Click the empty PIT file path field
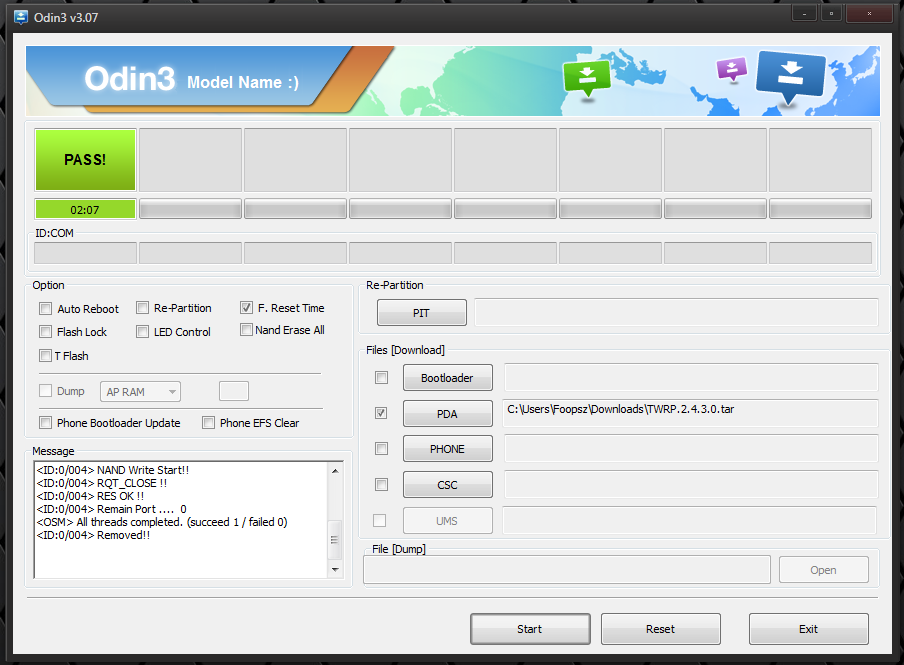The image size is (904, 665). 676,312
